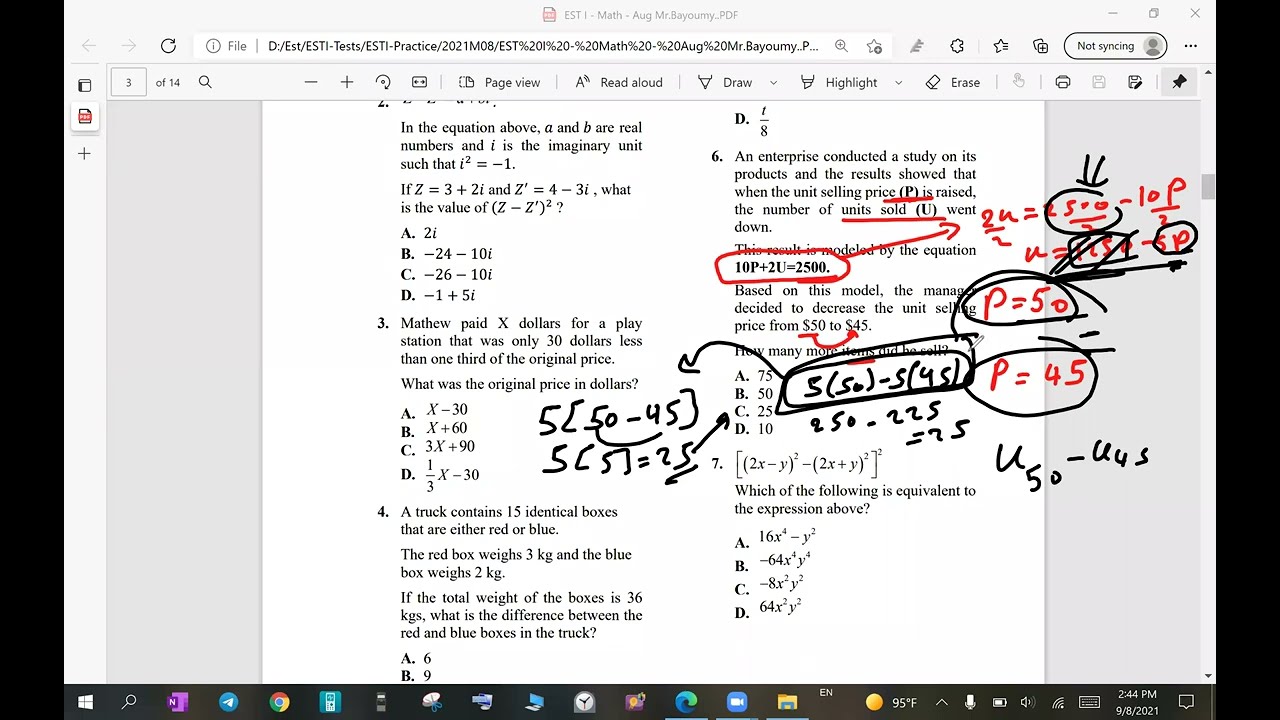Click the "of 14" page count text

168,82
